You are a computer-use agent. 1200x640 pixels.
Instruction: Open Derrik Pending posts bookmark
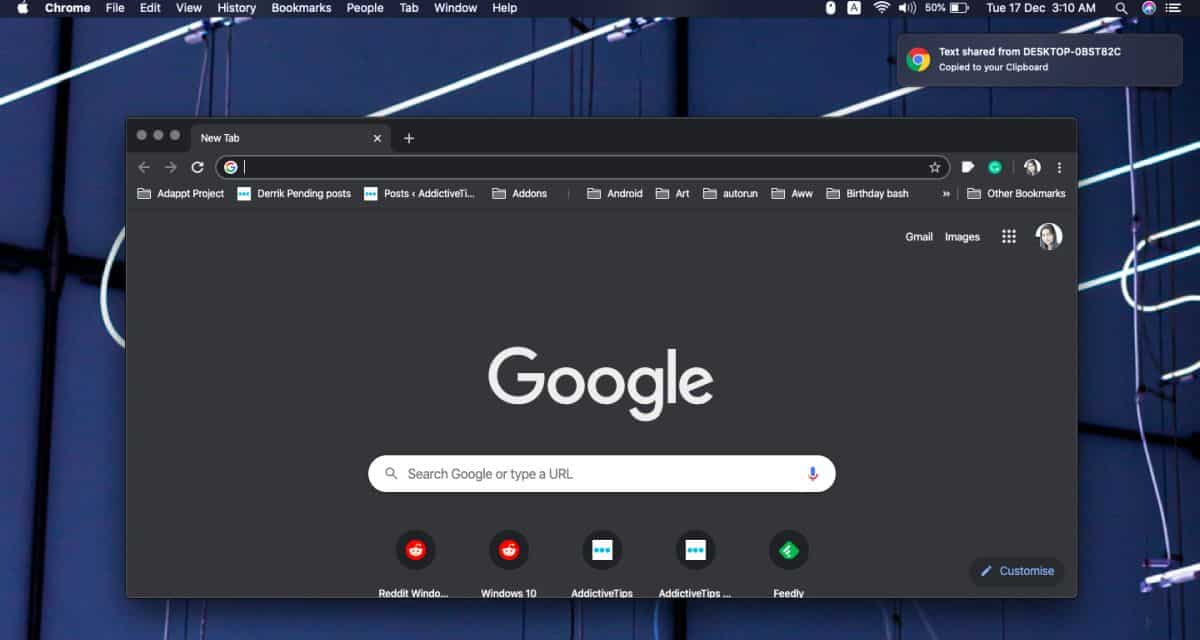tap(294, 193)
